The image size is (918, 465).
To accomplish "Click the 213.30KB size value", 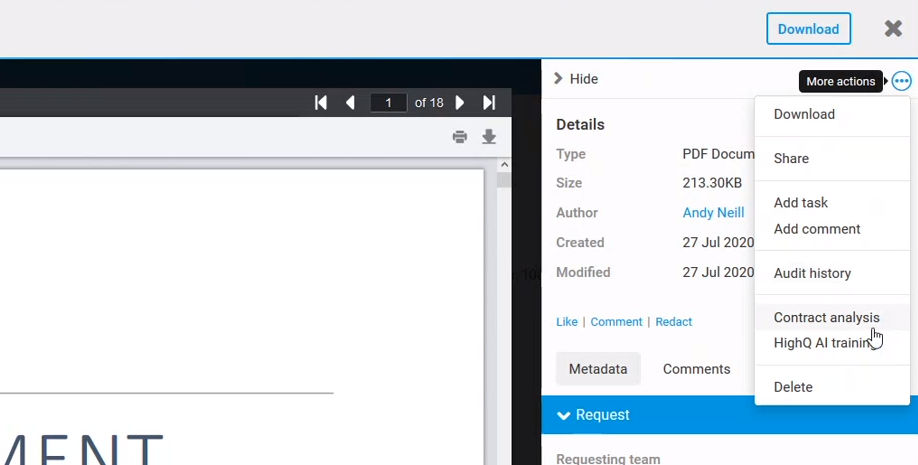I will pyautogui.click(x=712, y=183).
